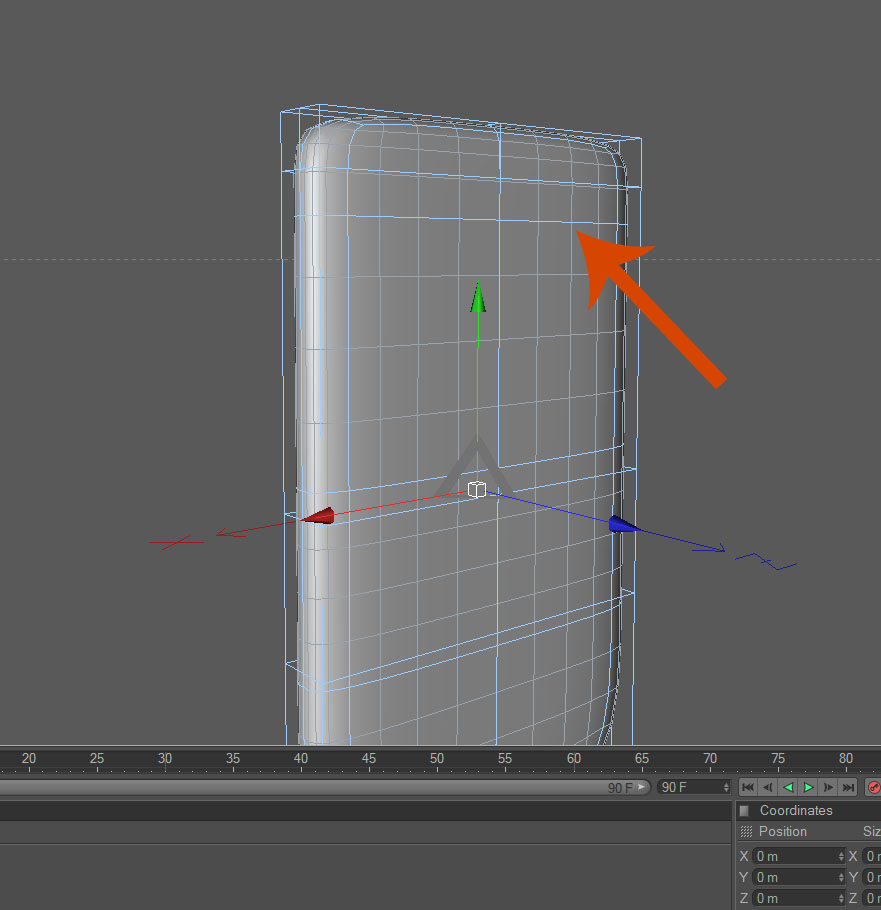
Task: Click the green Y-axis arrow handle
Action: pyautogui.click(x=478, y=298)
